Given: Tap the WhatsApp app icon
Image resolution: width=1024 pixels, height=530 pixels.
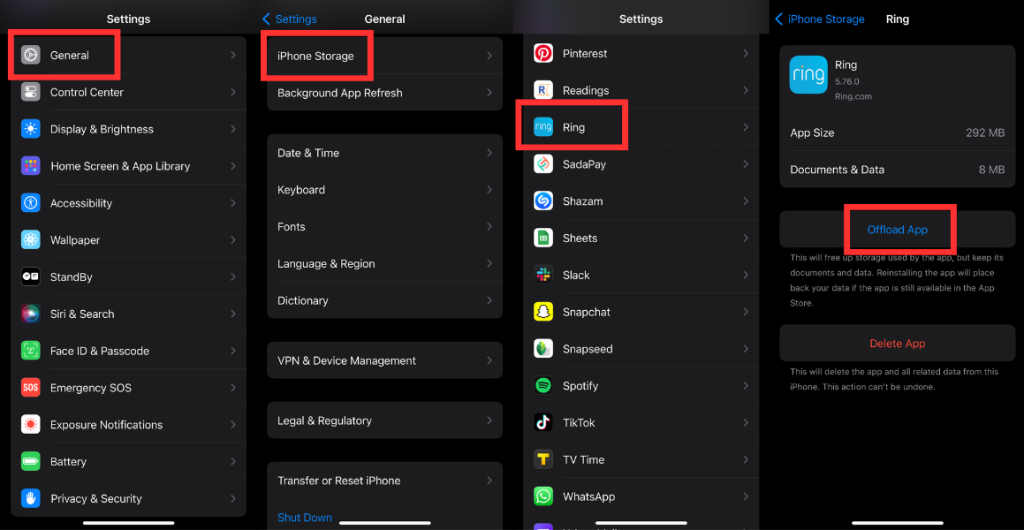Looking at the screenshot, I should 543,497.
